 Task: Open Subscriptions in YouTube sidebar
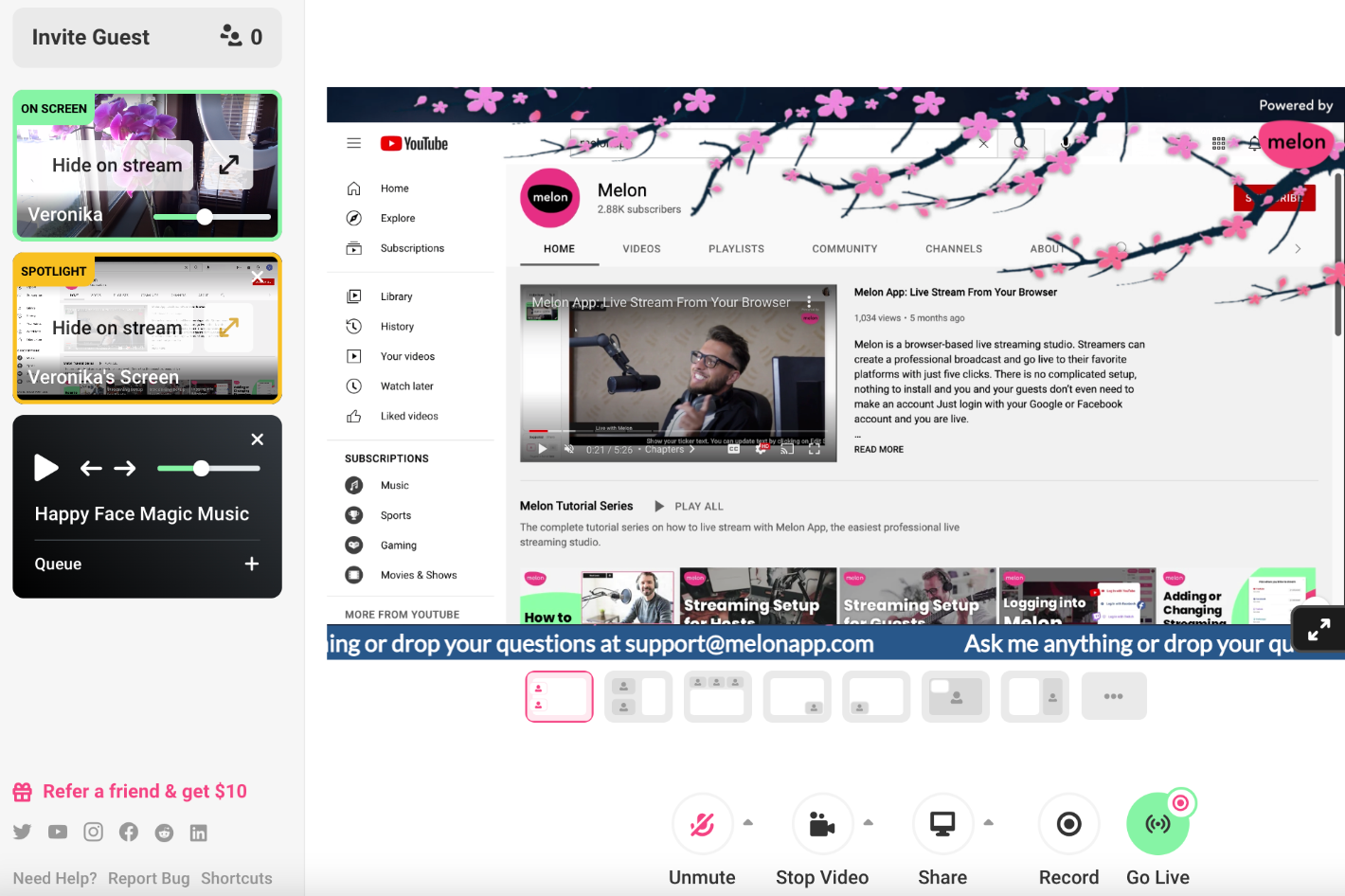[x=410, y=248]
